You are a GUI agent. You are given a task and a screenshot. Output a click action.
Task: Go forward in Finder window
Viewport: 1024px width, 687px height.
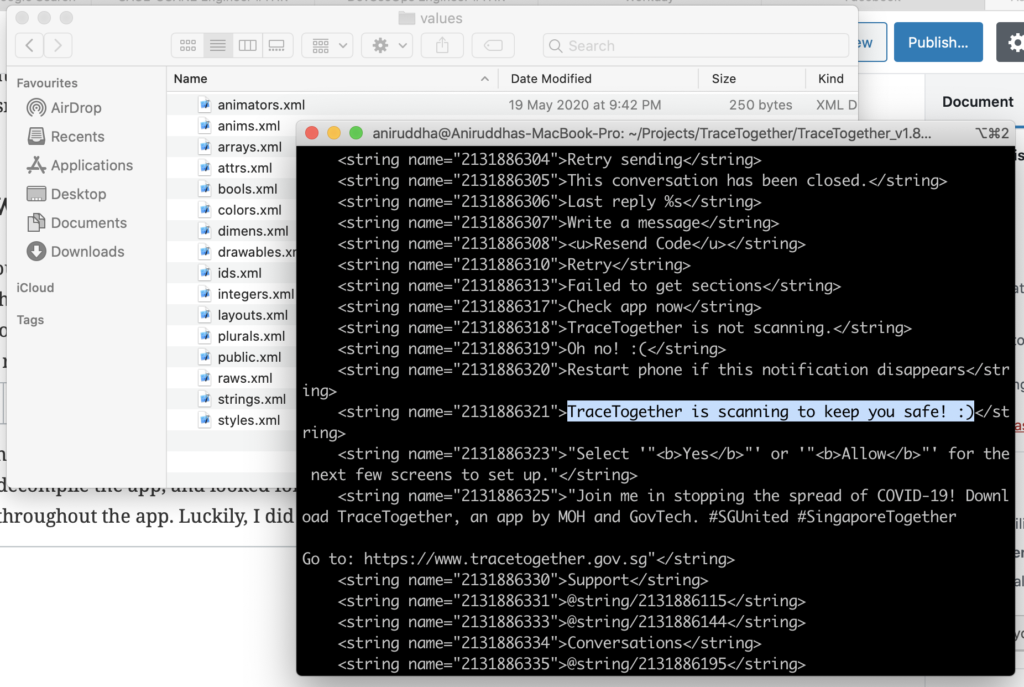click(x=57, y=45)
